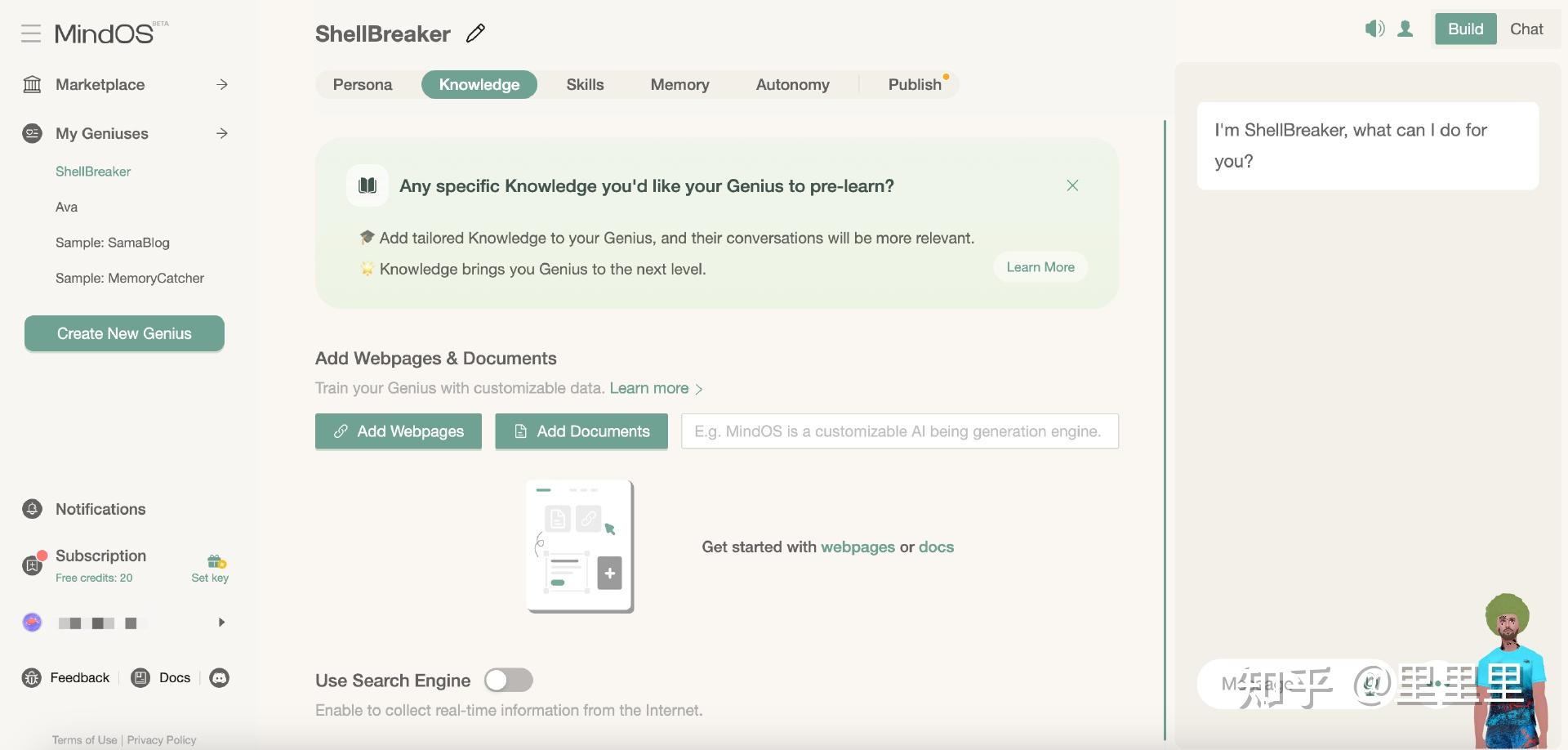
Task: Click the knowledge text input field
Action: [x=899, y=431]
